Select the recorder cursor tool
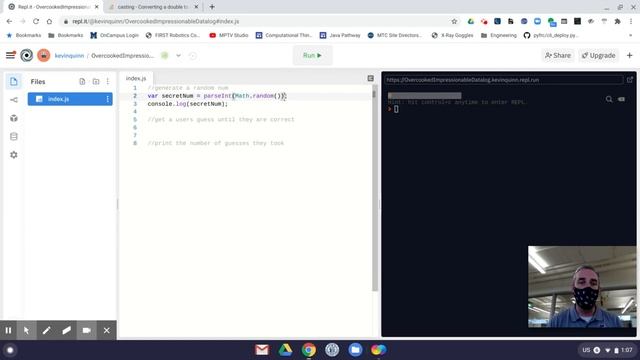The height and width of the screenshot is (360, 640). click(x=27, y=330)
